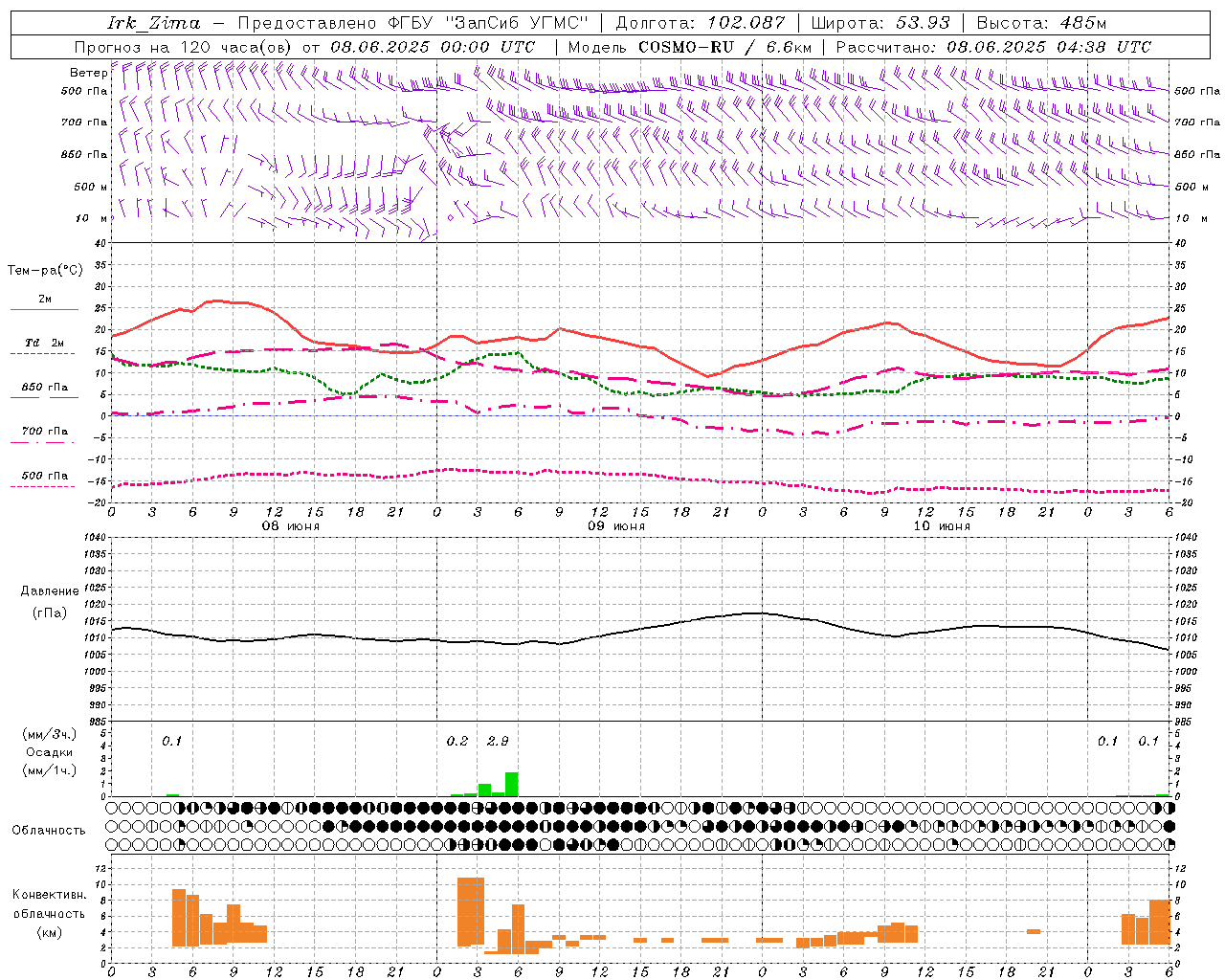The width and height of the screenshot is (1225, 980).
Task: Click the tallest orange convective cloud bar
Action: pyautogui.click(x=471, y=912)
